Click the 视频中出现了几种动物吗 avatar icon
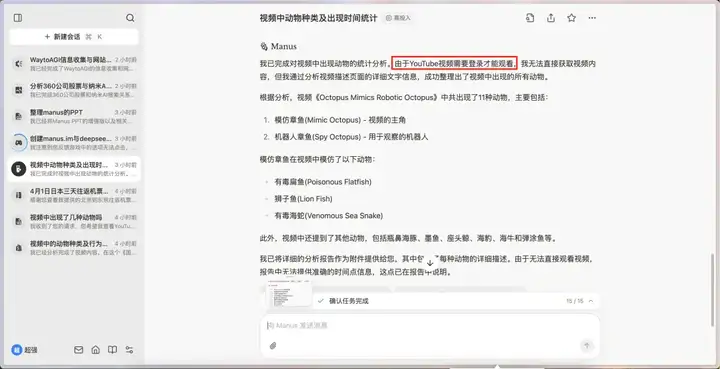Viewport: 720px width, 369px height. (x=19, y=221)
